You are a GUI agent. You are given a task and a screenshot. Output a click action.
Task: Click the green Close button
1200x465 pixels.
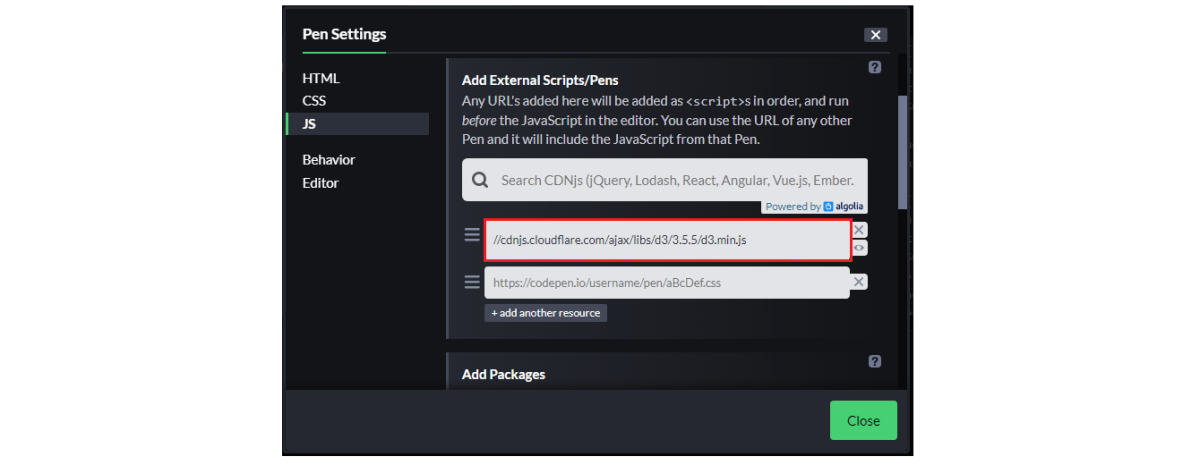pyautogui.click(x=863, y=421)
